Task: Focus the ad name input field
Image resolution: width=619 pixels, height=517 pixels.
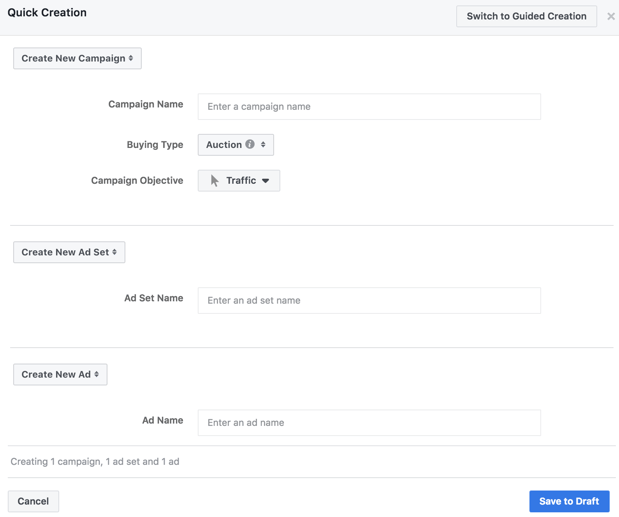Action: 369,423
